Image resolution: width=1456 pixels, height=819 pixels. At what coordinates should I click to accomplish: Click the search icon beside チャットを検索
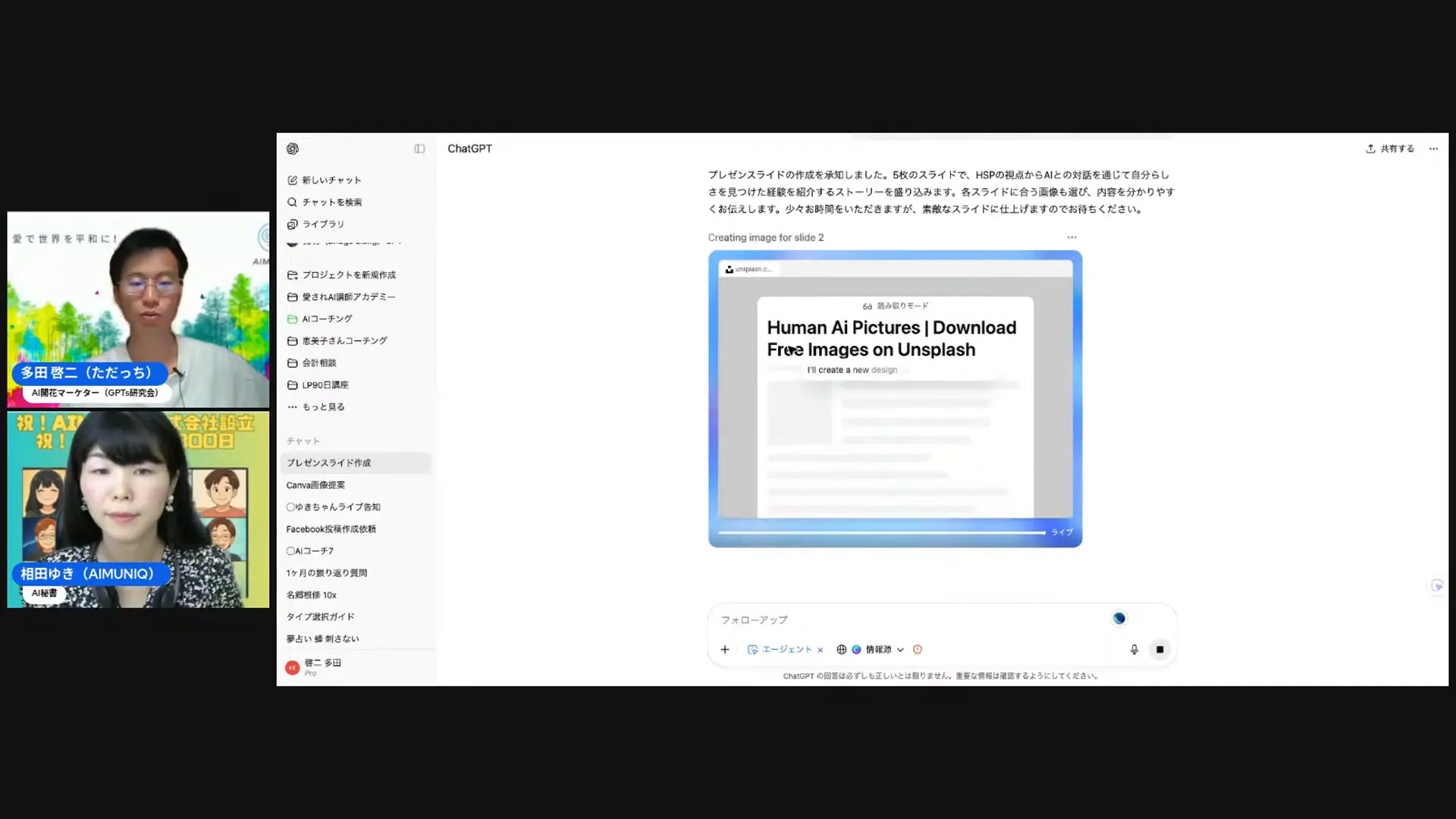[x=292, y=202]
